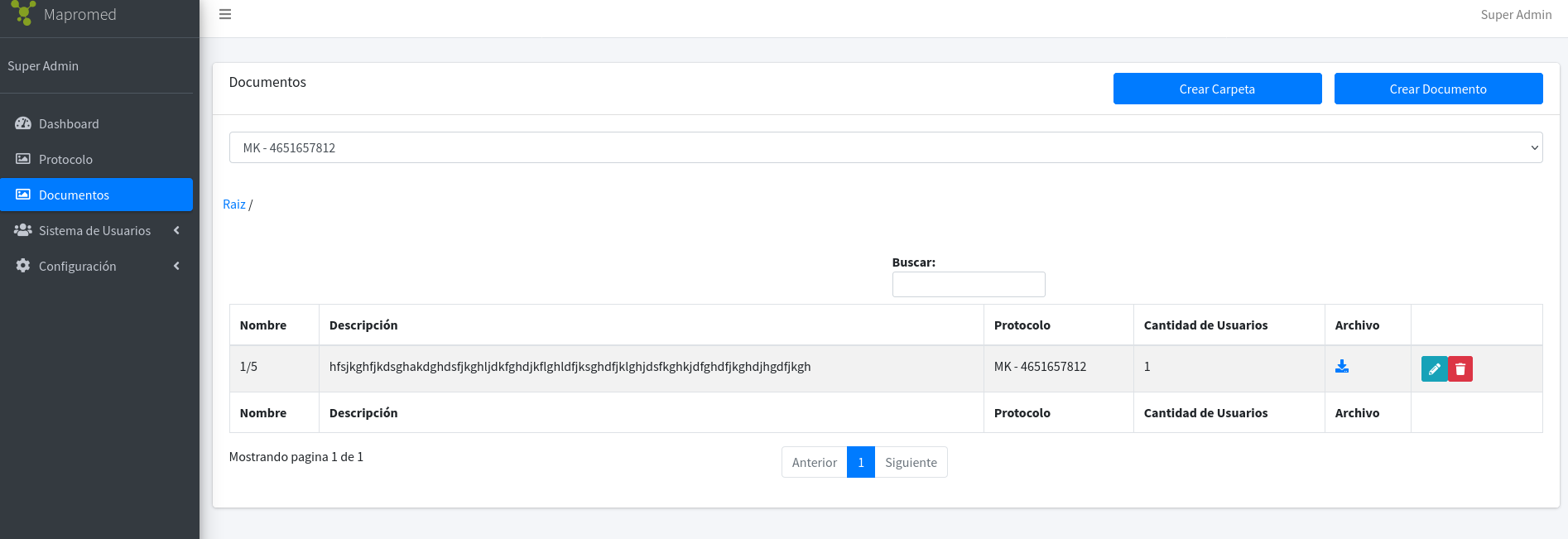Edit the 1/5 document with pencil icon
This screenshot has height=539, width=1568.
(1434, 369)
